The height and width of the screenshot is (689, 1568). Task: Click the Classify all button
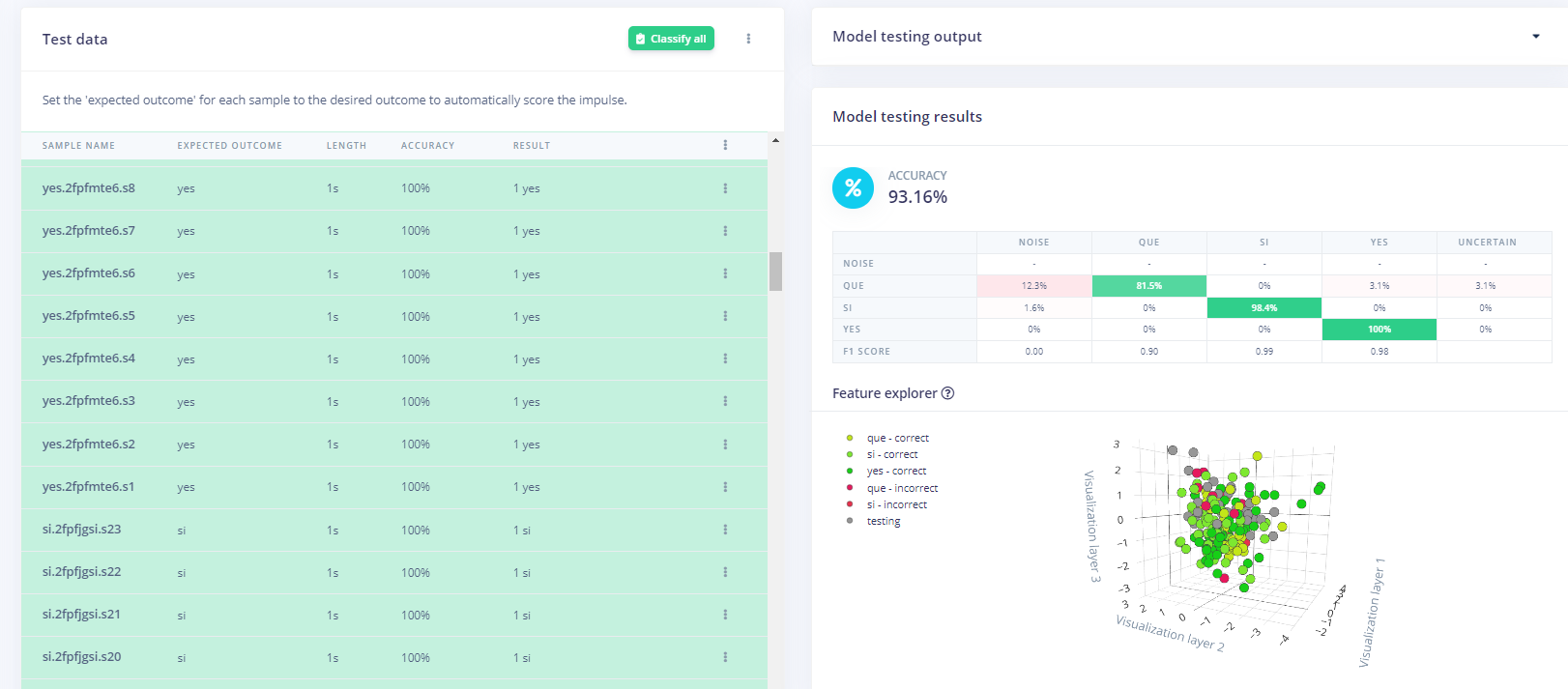point(671,39)
